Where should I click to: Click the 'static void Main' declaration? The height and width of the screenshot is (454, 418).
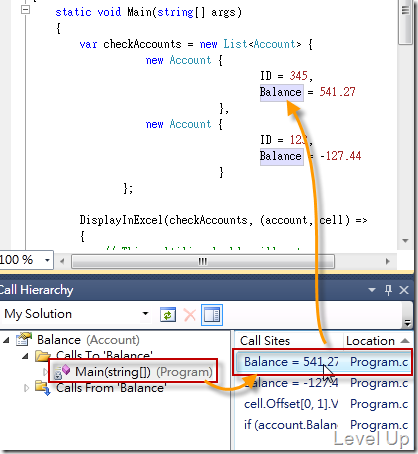[148, 12]
